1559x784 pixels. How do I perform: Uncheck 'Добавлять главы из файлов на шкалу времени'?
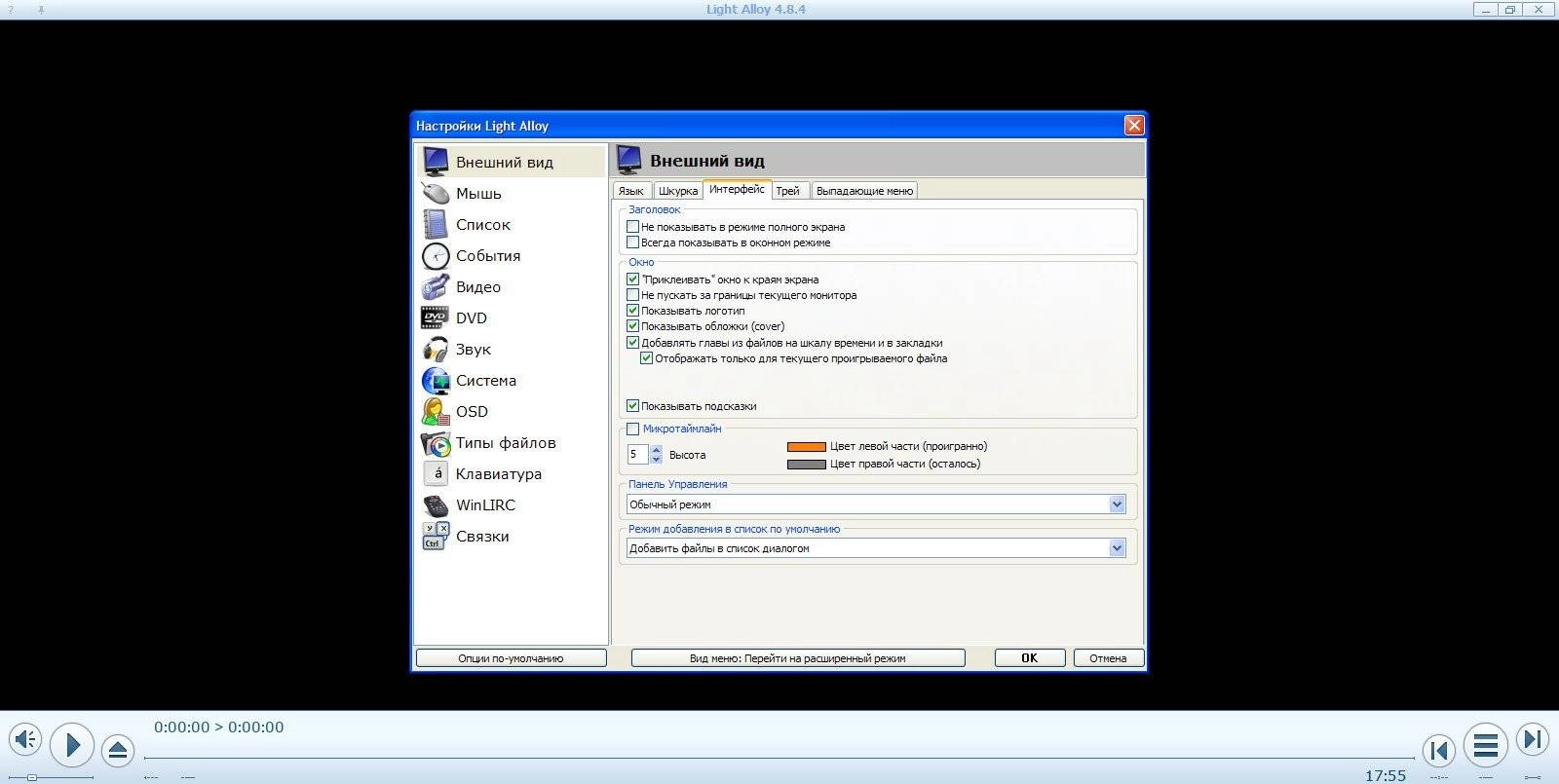coord(632,342)
